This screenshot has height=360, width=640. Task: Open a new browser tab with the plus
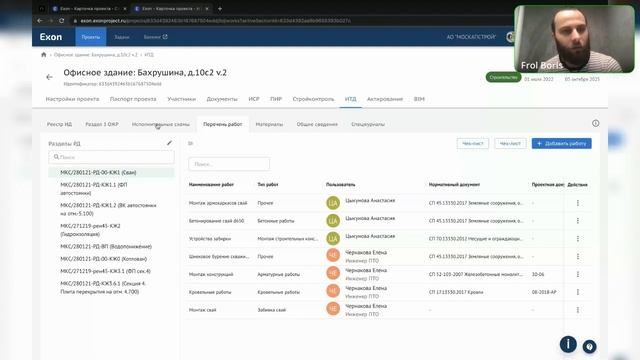[x=220, y=9]
